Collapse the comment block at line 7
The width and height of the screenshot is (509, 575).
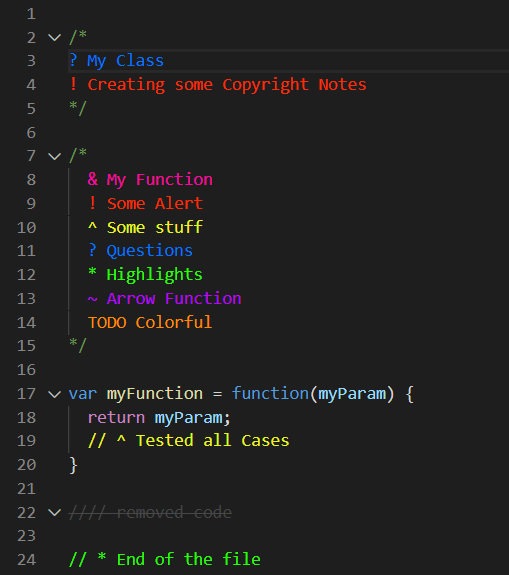55,156
